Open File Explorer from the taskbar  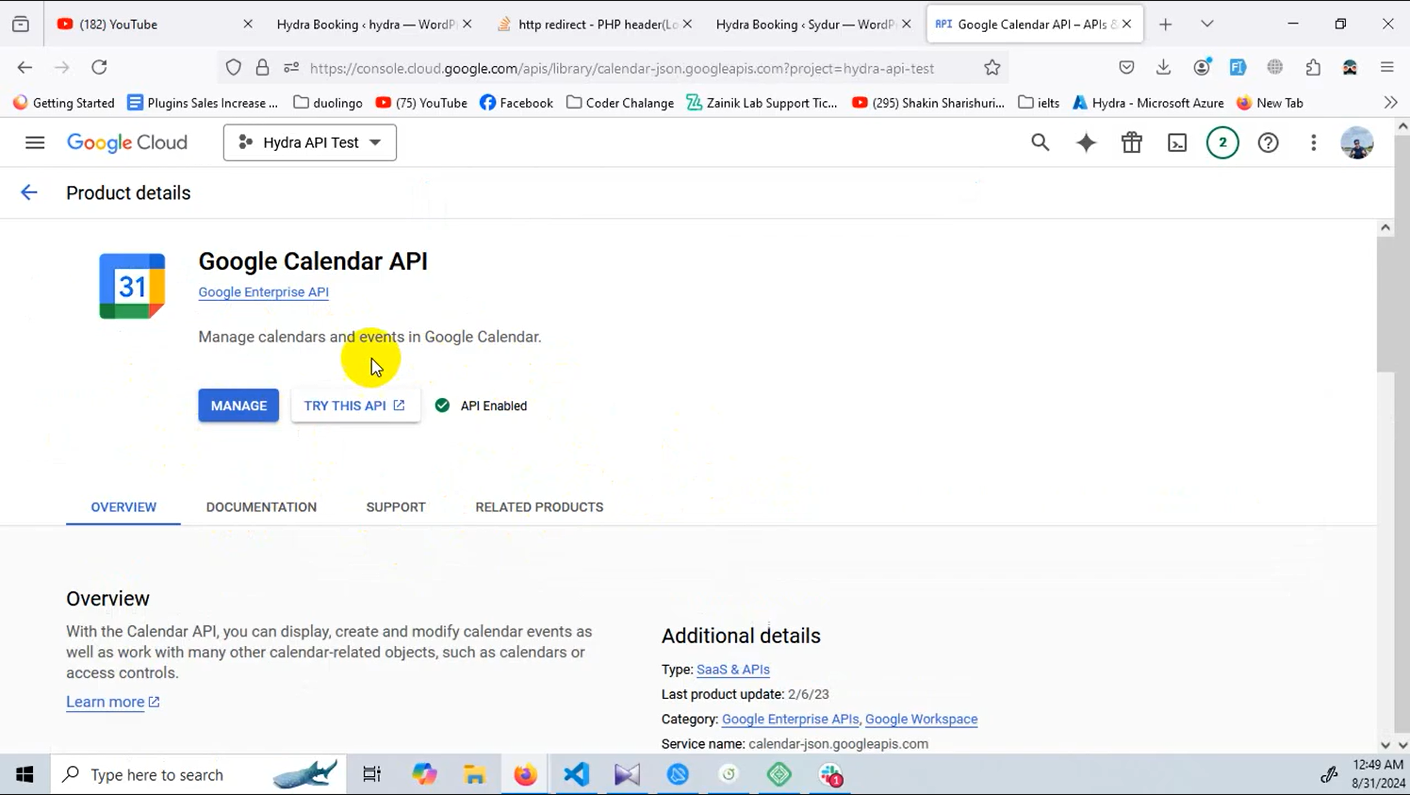coord(475,775)
